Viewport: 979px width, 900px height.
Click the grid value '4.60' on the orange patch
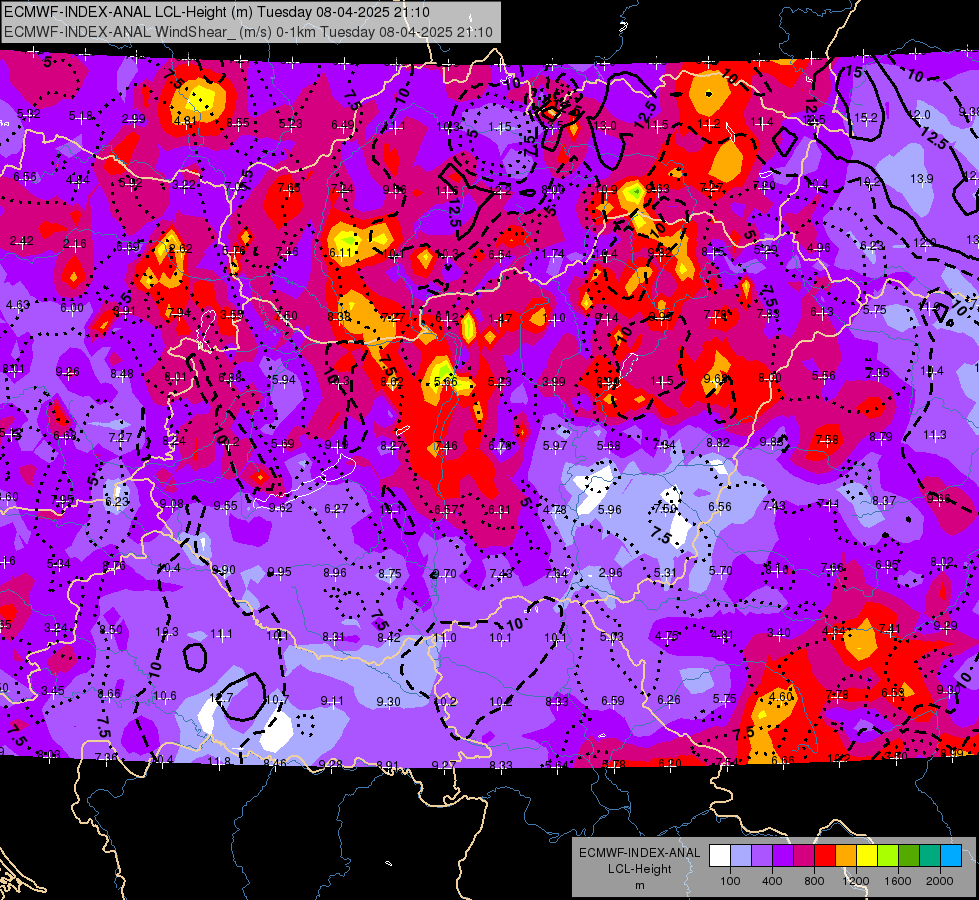(x=780, y=696)
